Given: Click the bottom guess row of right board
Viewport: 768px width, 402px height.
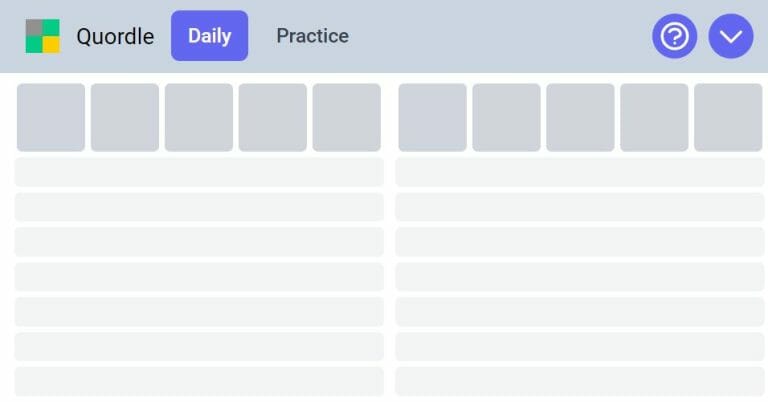Looking at the screenshot, I should 580,381.
